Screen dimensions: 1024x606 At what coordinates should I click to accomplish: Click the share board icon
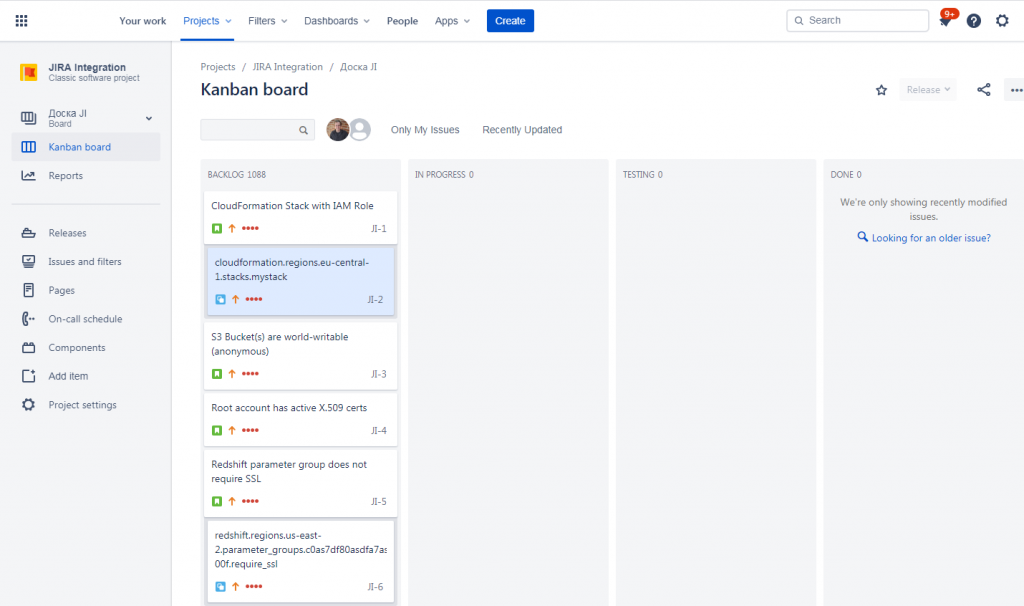click(984, 90)
